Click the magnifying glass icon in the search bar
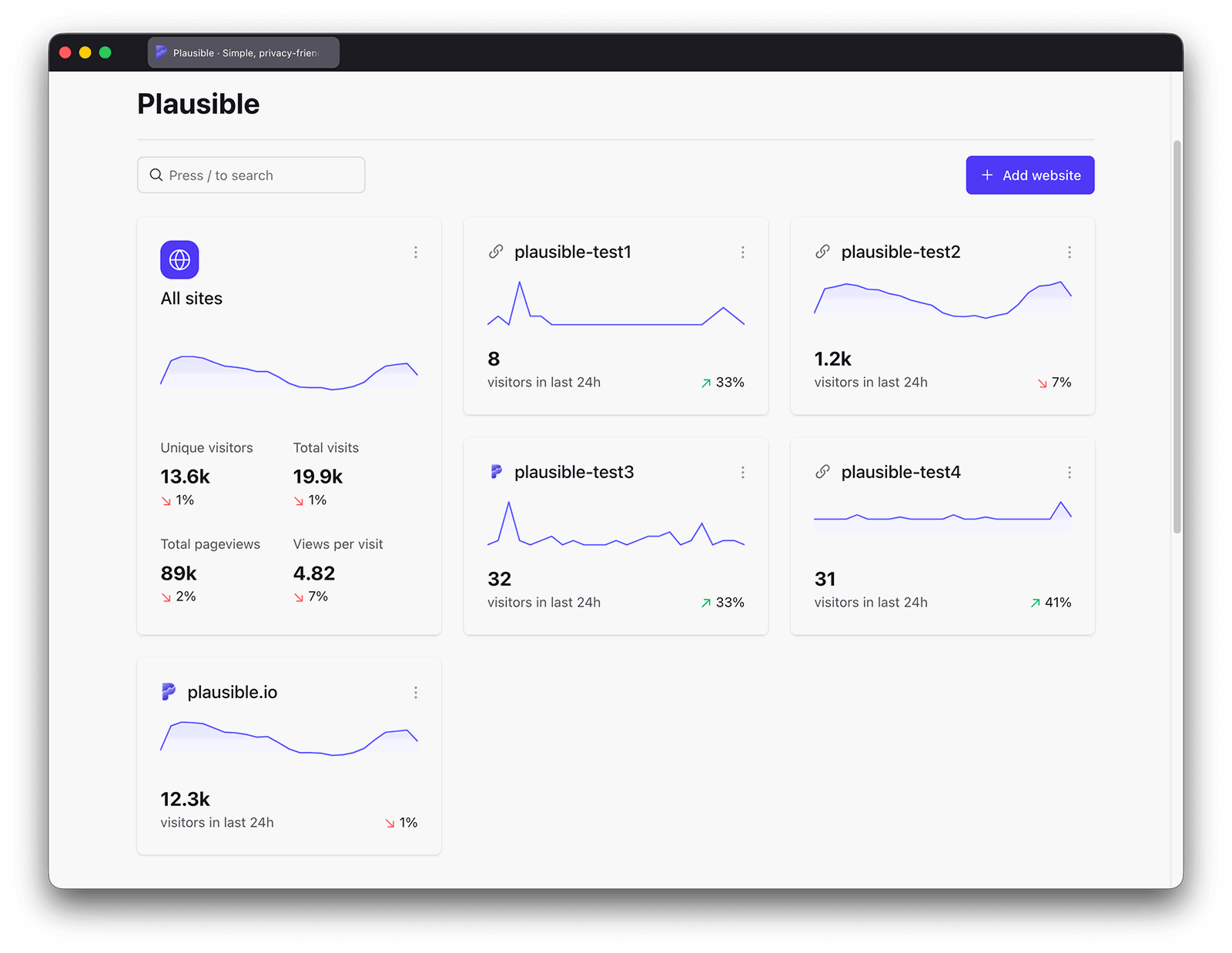This screenshot has height=953, width=1232. 156,175
